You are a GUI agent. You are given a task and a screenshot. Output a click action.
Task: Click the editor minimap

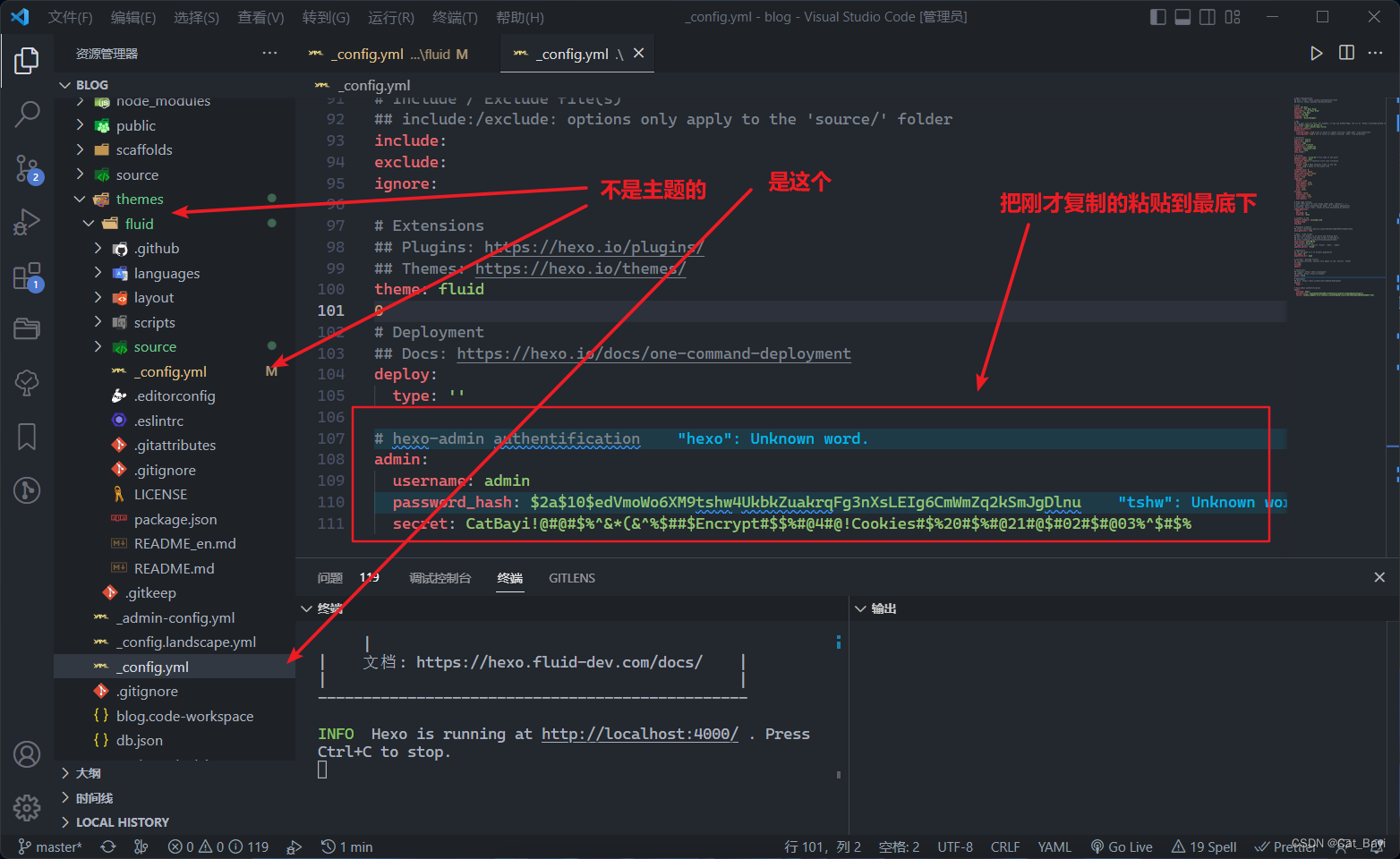pos(1338,197)
